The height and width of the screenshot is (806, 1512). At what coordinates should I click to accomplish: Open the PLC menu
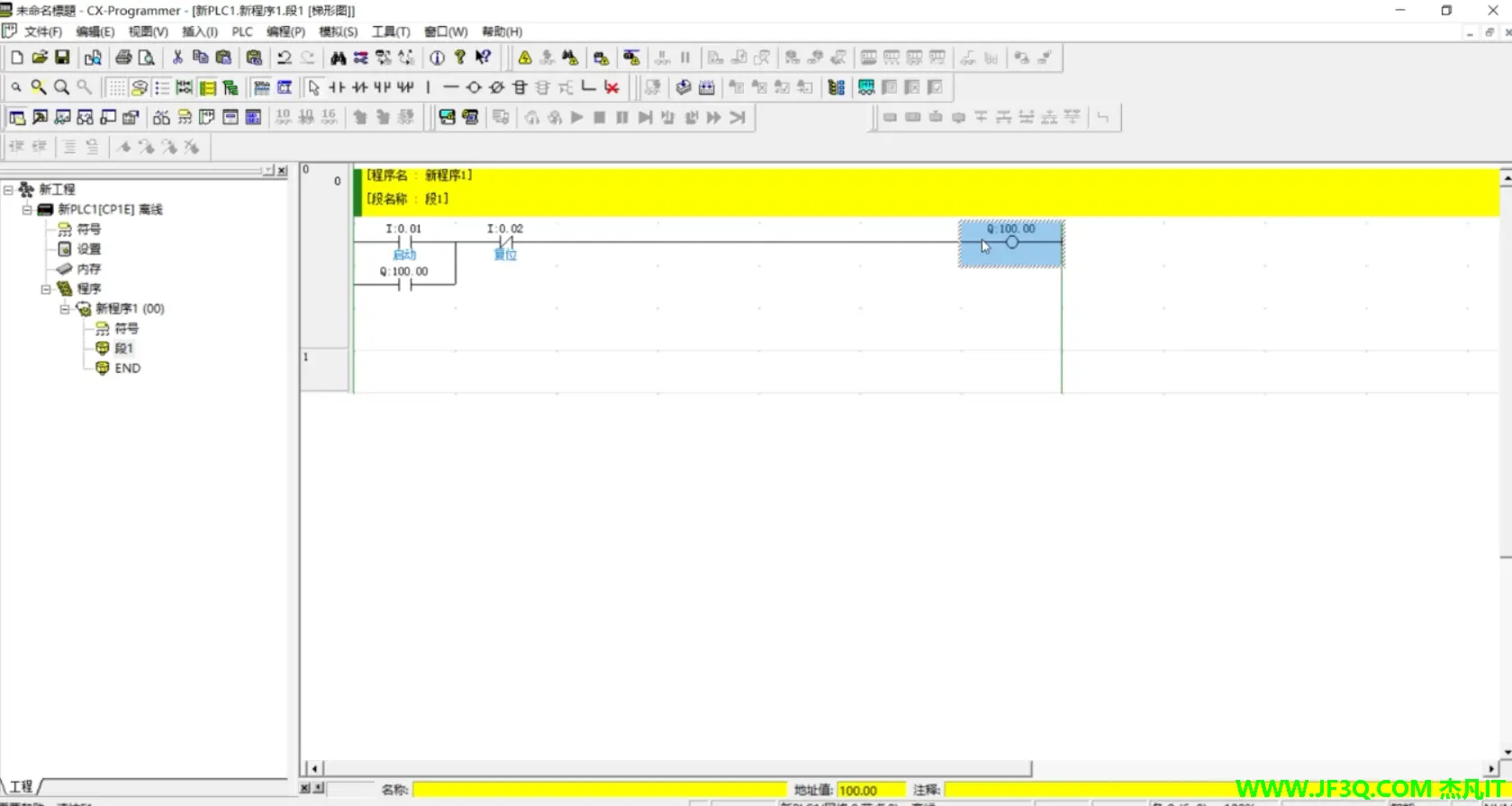242,32
